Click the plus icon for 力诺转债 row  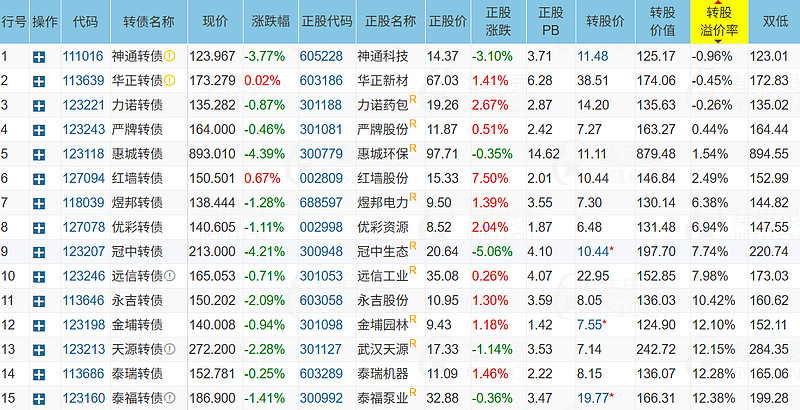[39, 106]
